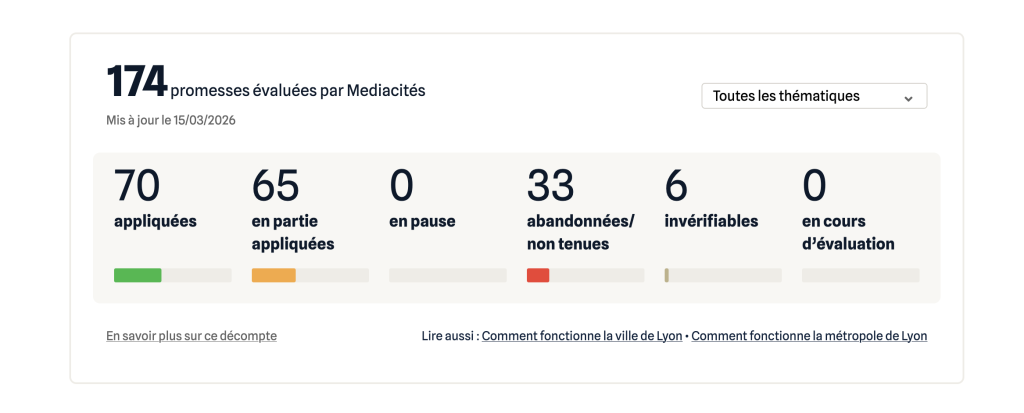
Task: Open 'En savoir plus sur ce décompte' link
Action: tap(191, 336)
